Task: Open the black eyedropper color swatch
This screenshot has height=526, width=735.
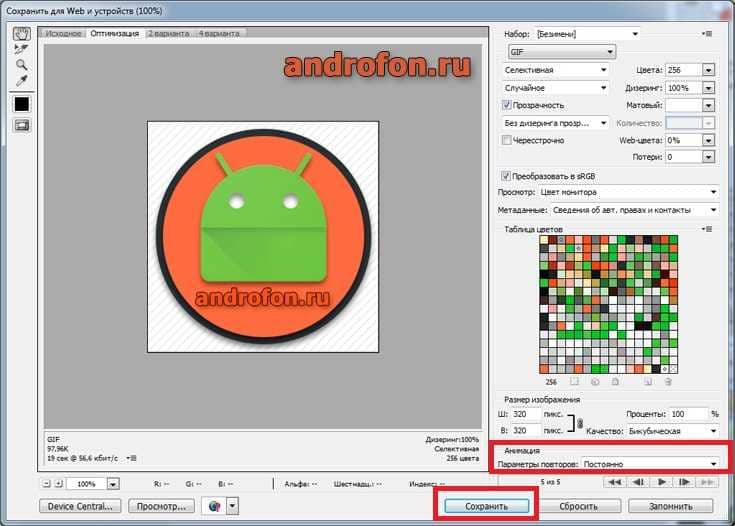Action: tap(22, 104)
